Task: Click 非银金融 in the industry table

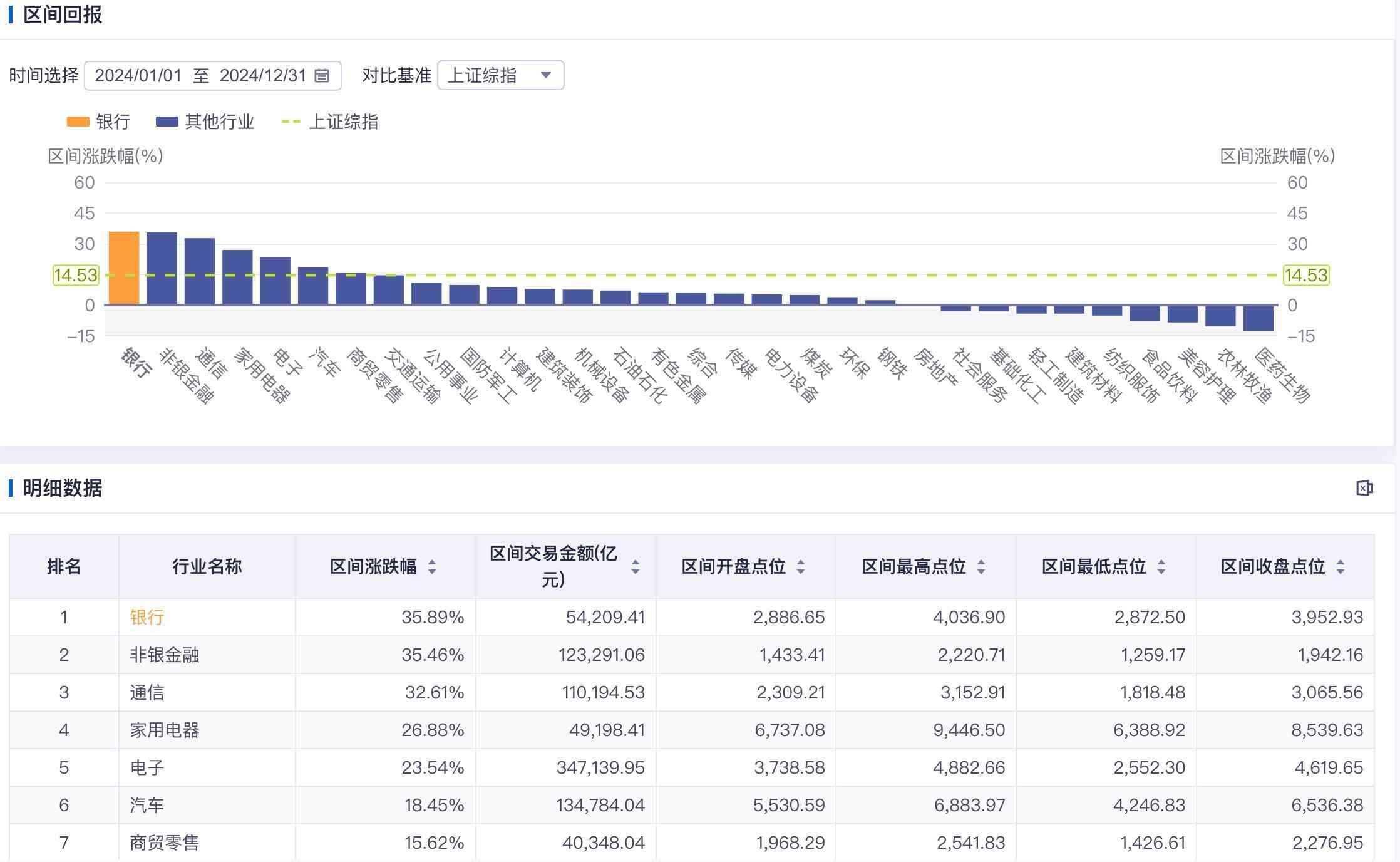Action: [164, 655]
